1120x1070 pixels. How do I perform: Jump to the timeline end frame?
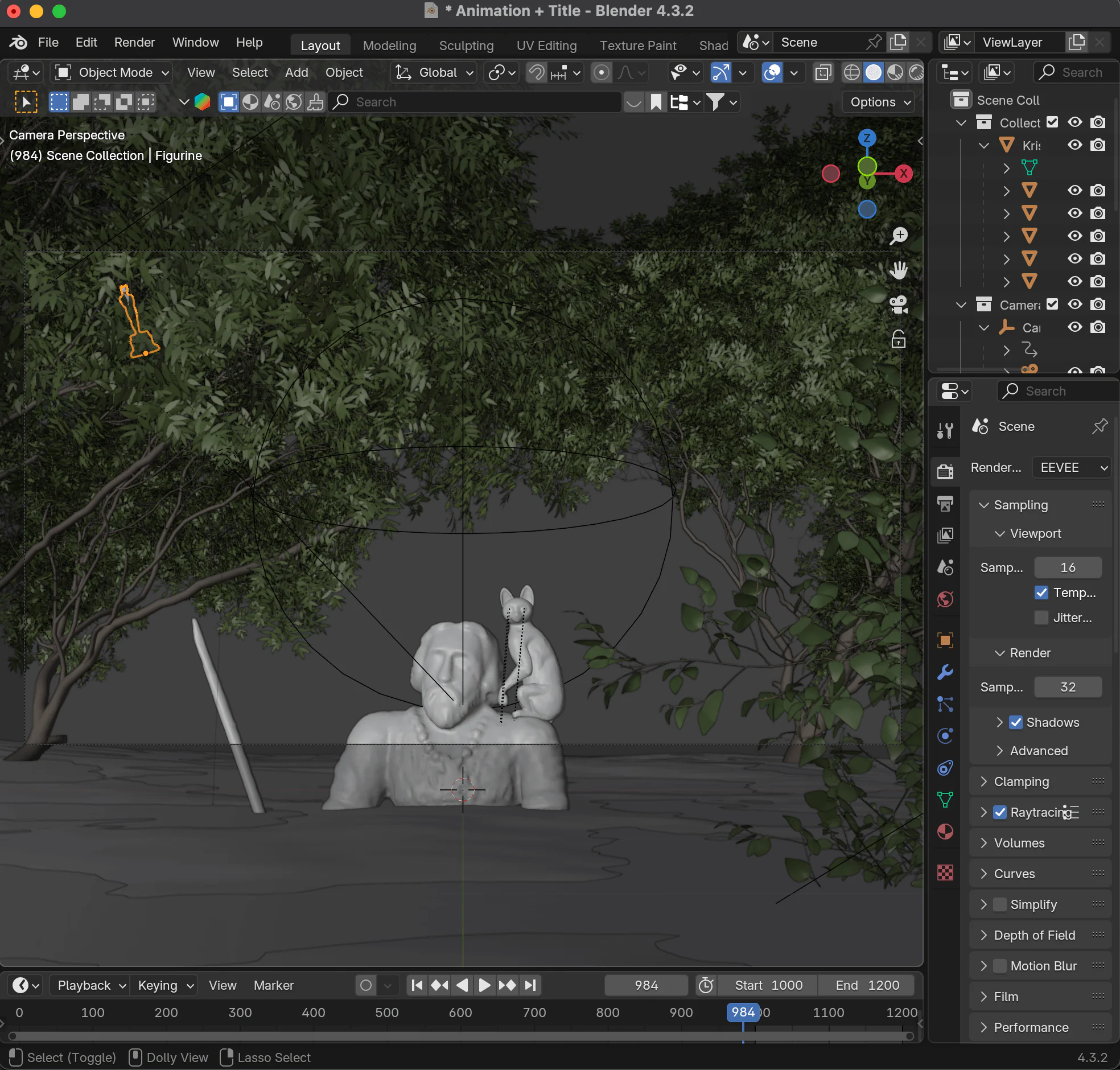pos(530,985)
